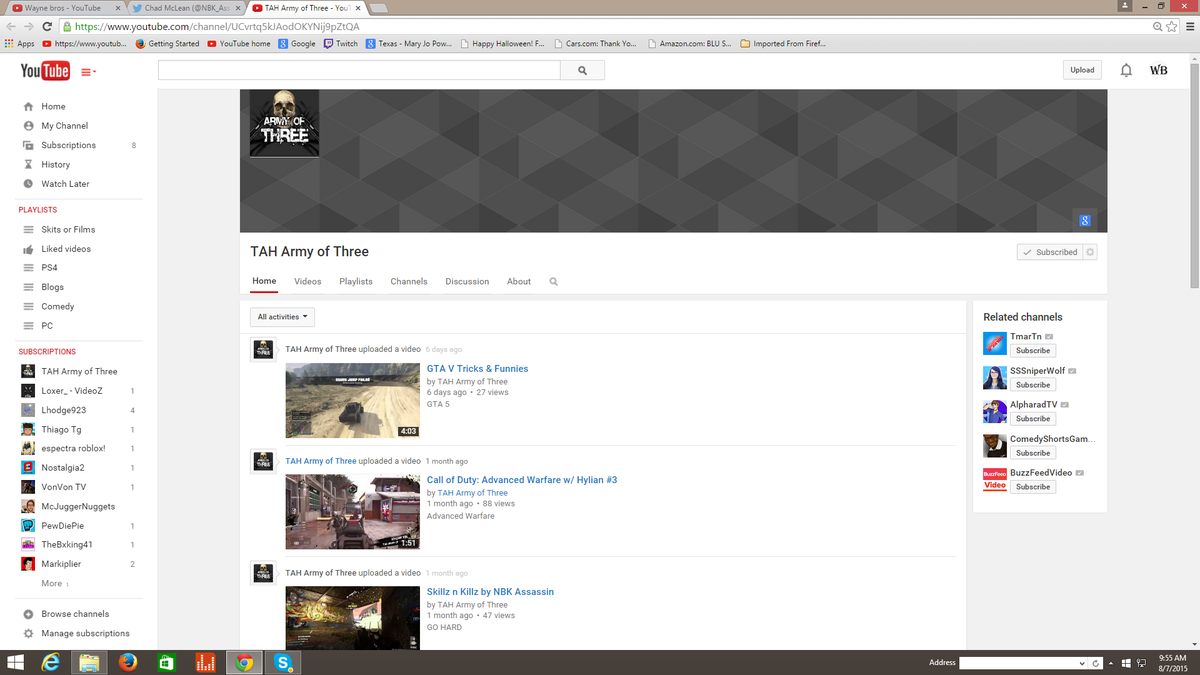Open Call of Duty: Advanced Warfare w/ Hylian #3
1200x675 pixels.
(522, 480)
